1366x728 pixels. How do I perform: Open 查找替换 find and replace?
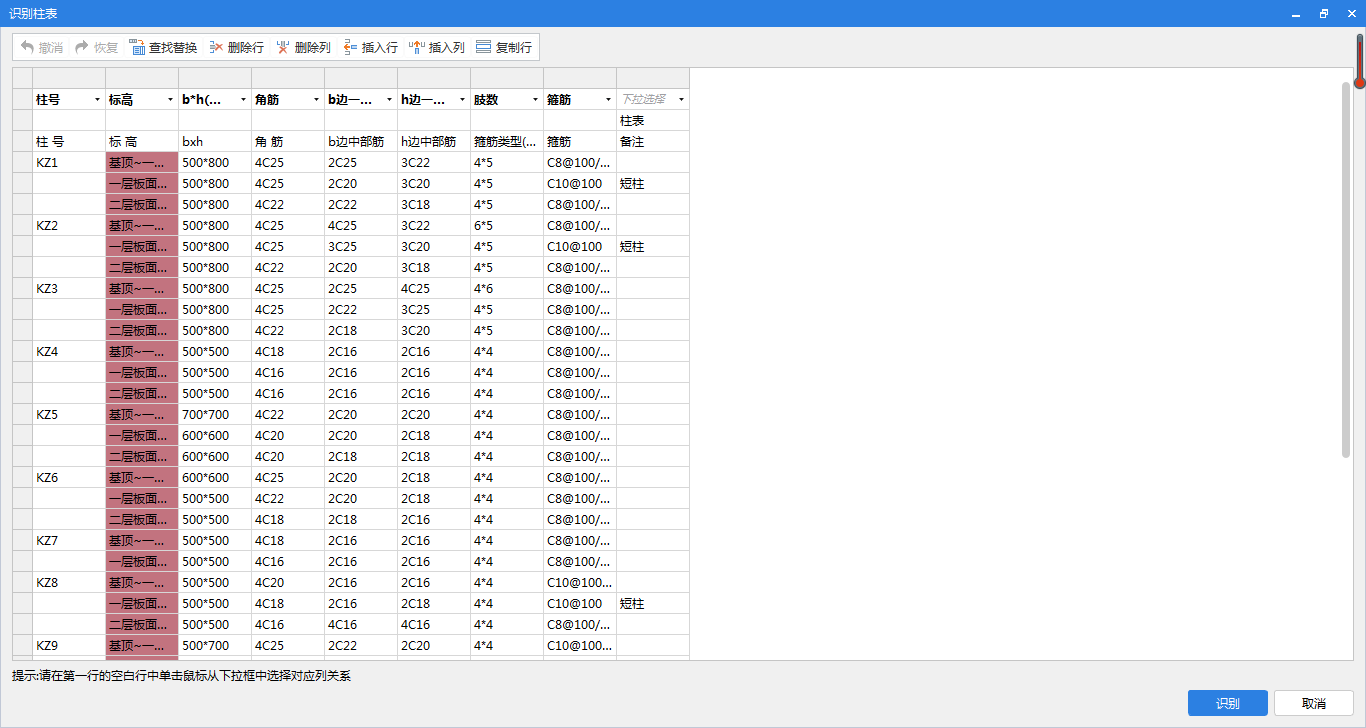tap(163, 47)
